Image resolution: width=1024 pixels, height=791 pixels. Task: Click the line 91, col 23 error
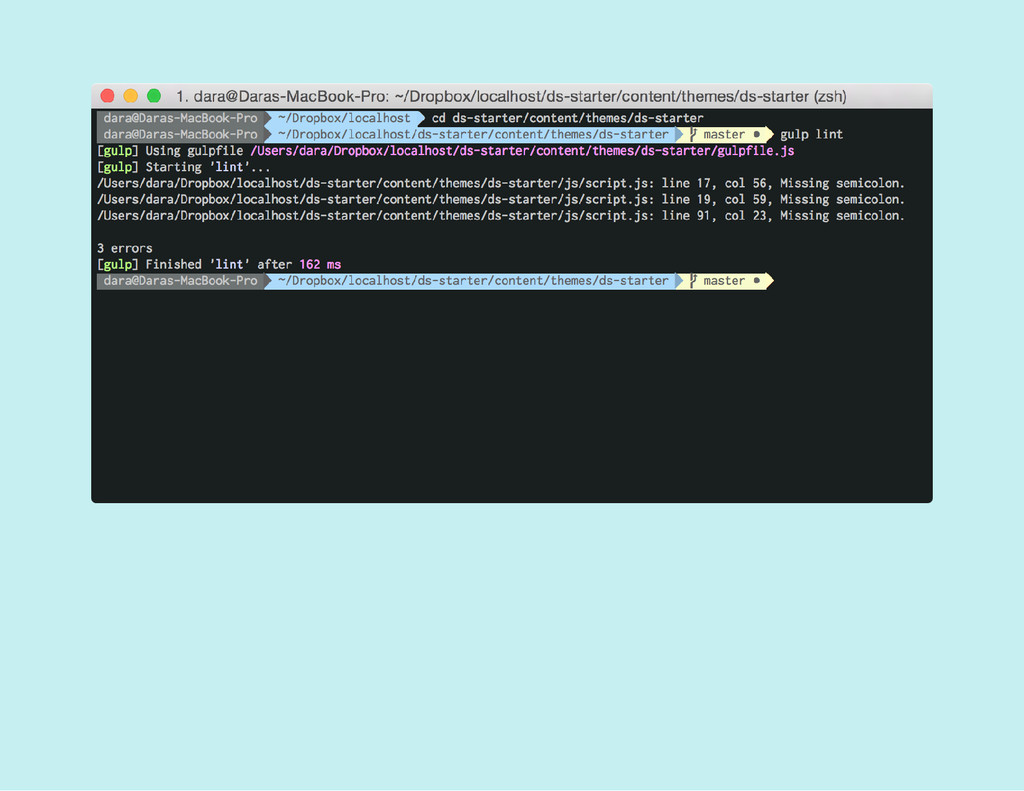(501, 216)
